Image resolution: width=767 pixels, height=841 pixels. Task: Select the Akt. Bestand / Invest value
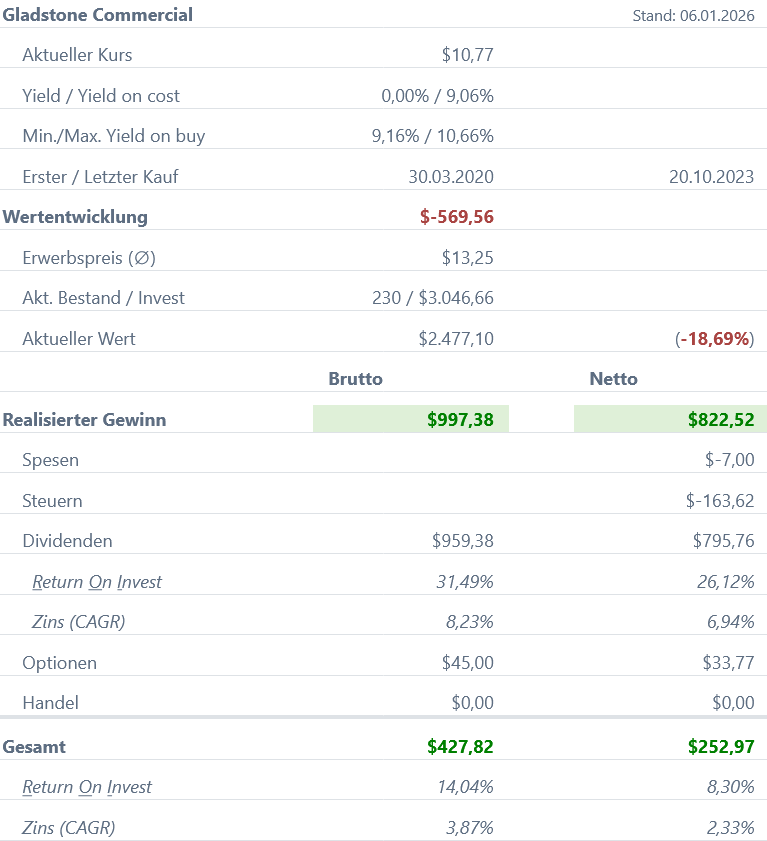tap(432, 298)
